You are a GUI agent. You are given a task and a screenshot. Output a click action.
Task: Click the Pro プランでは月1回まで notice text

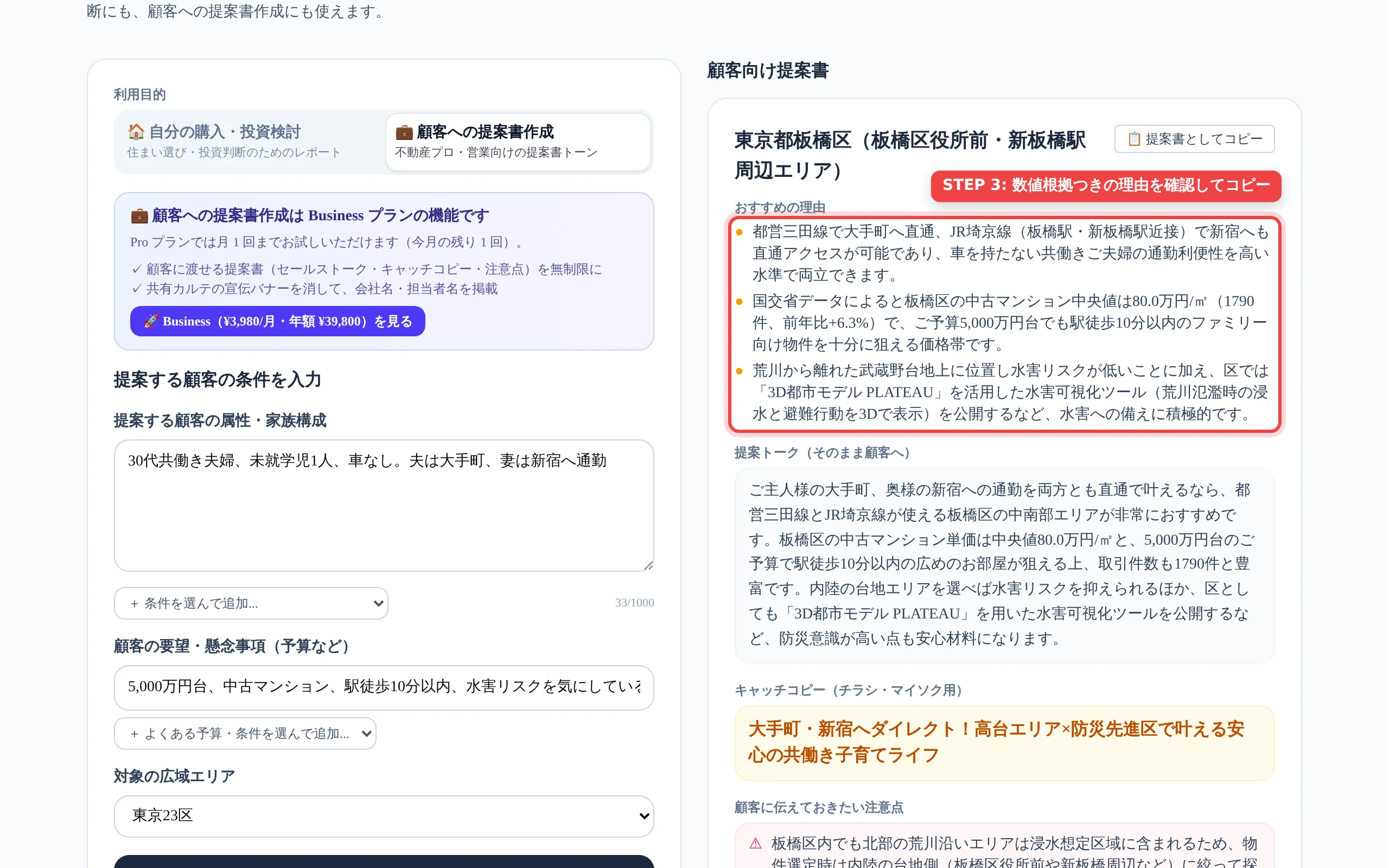pos(328,242)
